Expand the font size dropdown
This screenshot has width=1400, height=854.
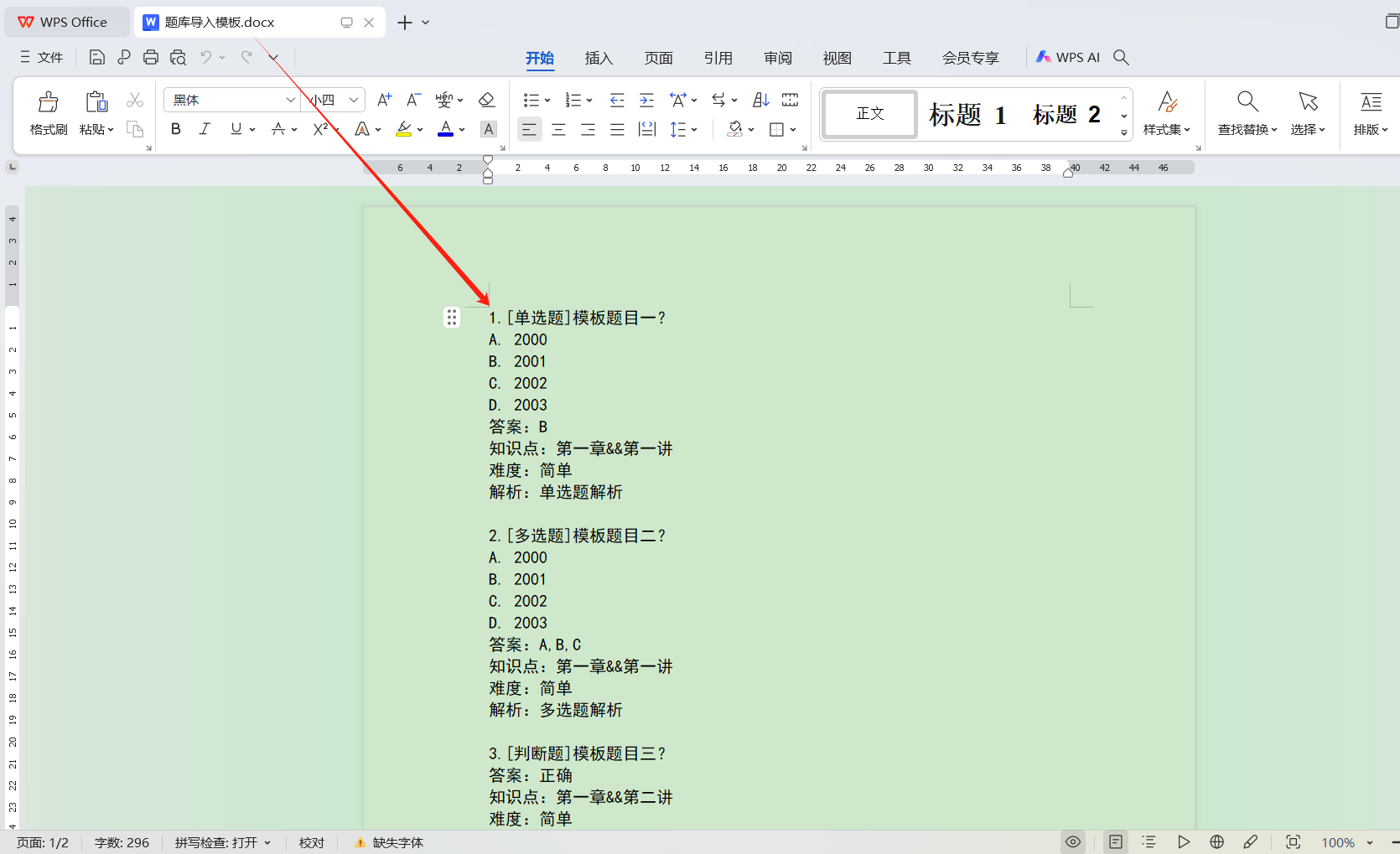pyautogui.click(x=353, y=100)
